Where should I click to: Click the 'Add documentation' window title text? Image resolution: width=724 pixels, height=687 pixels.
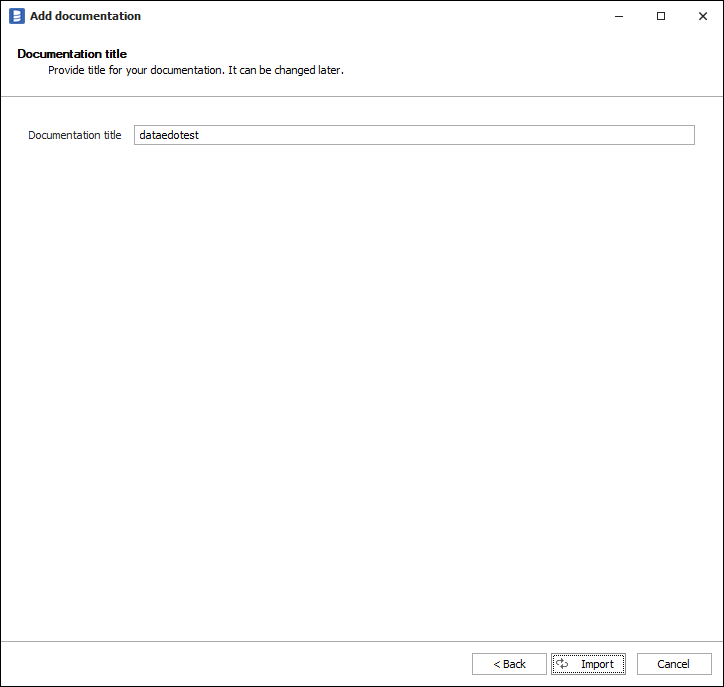tap(85, 16)
